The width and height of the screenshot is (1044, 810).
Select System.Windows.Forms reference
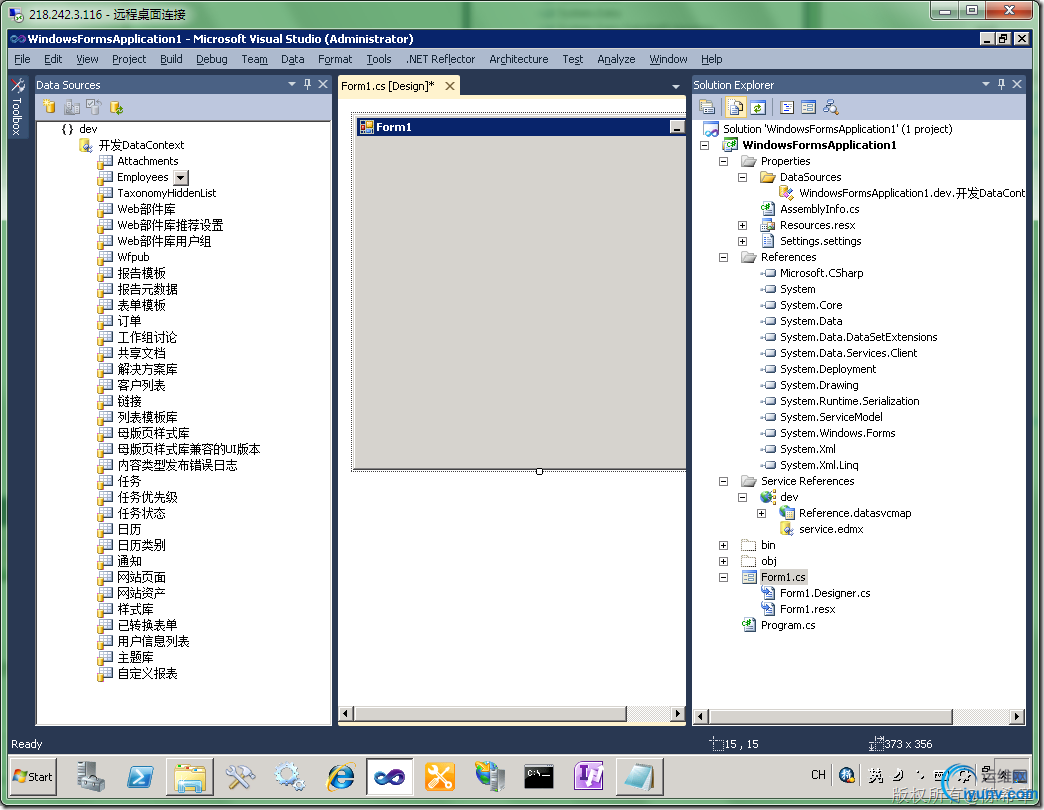pos(838,433)
